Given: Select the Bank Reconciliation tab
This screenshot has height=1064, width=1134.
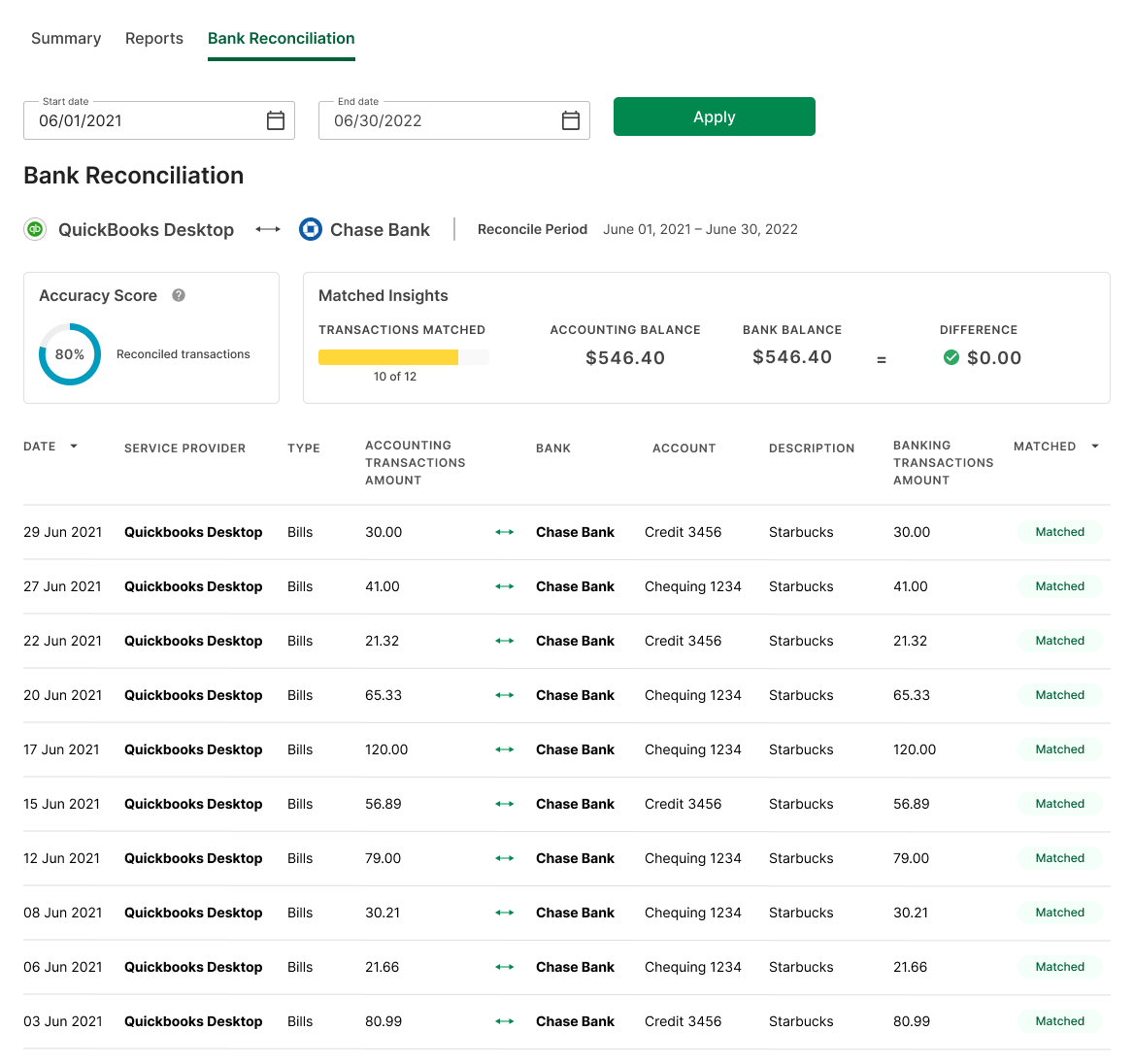Looking at the screenshot, I should click(282, 38).
